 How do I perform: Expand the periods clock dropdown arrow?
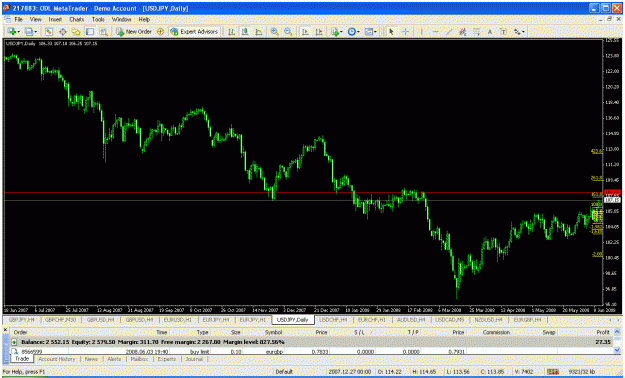[358, 32]
